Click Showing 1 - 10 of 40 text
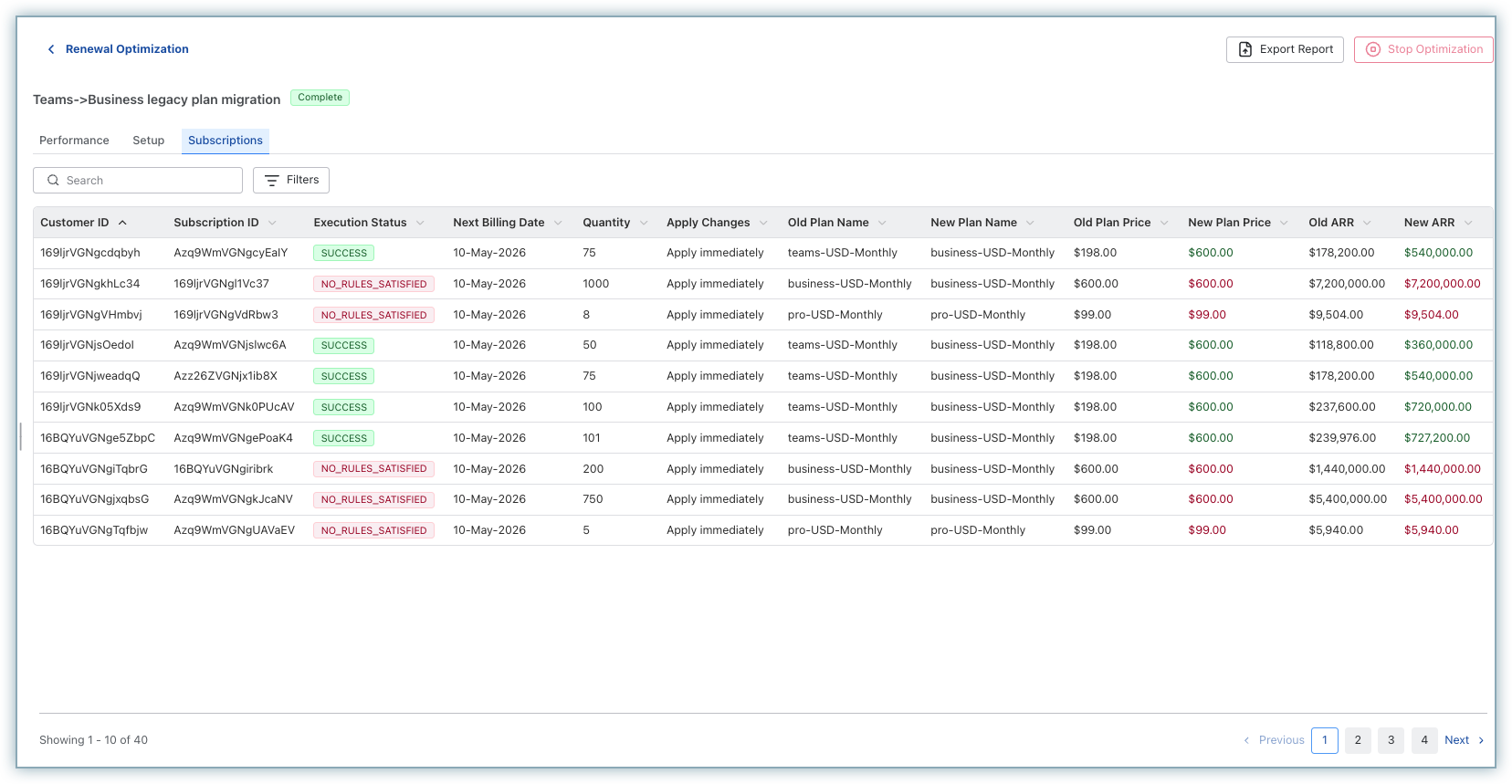 [x=93, y=740]
